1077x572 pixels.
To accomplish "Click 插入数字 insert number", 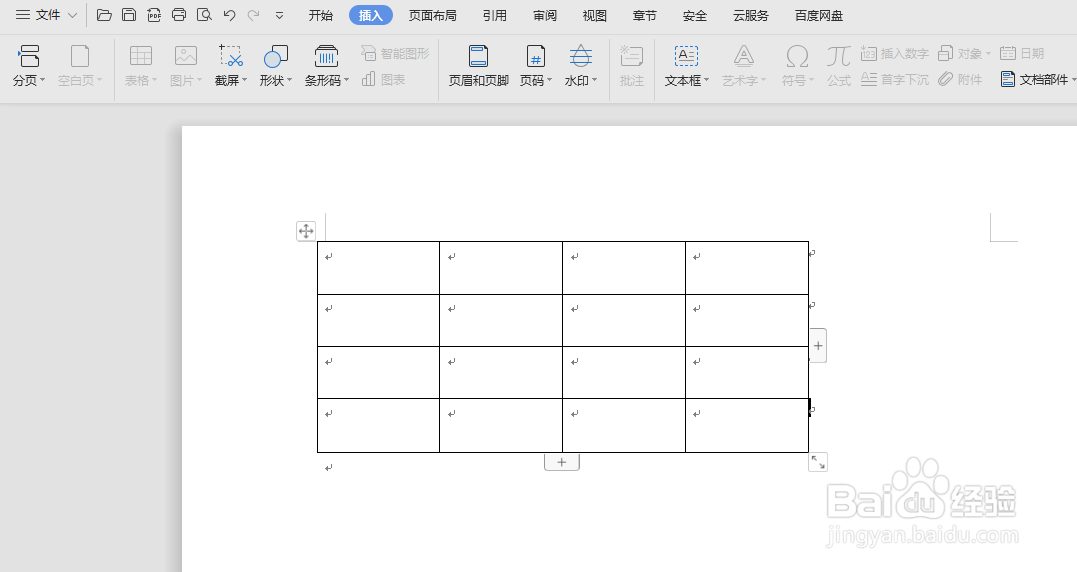I will [895, 54].
